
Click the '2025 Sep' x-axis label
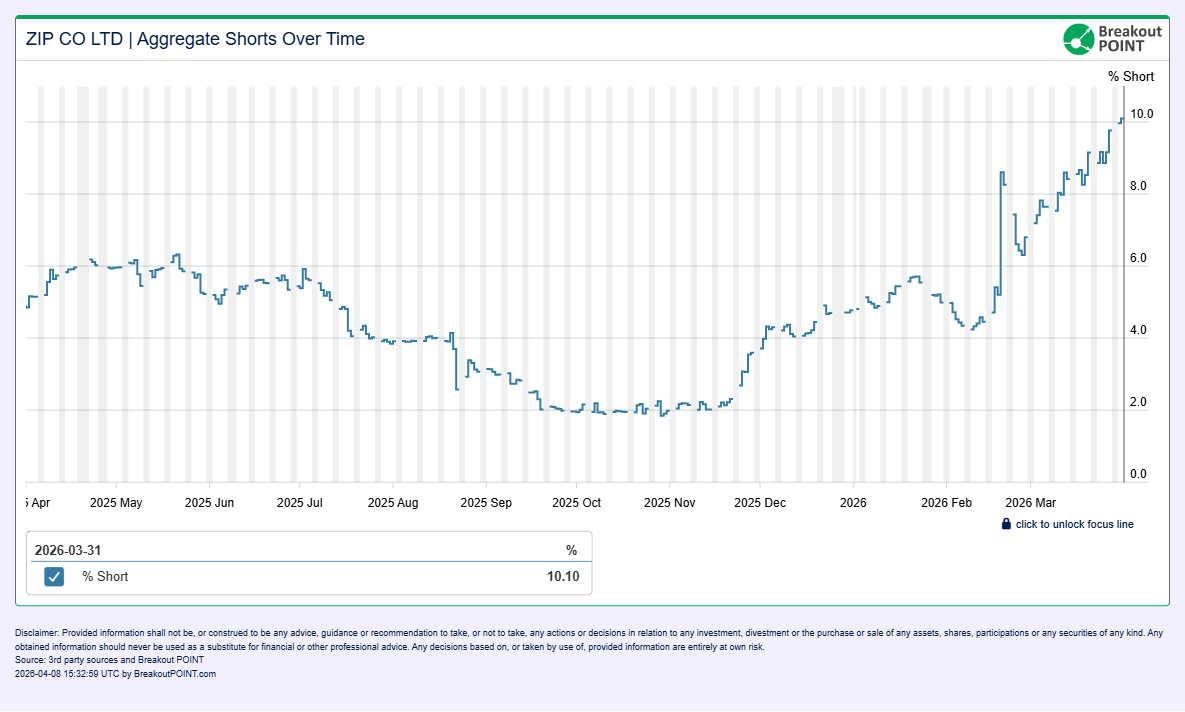point(485,503)
